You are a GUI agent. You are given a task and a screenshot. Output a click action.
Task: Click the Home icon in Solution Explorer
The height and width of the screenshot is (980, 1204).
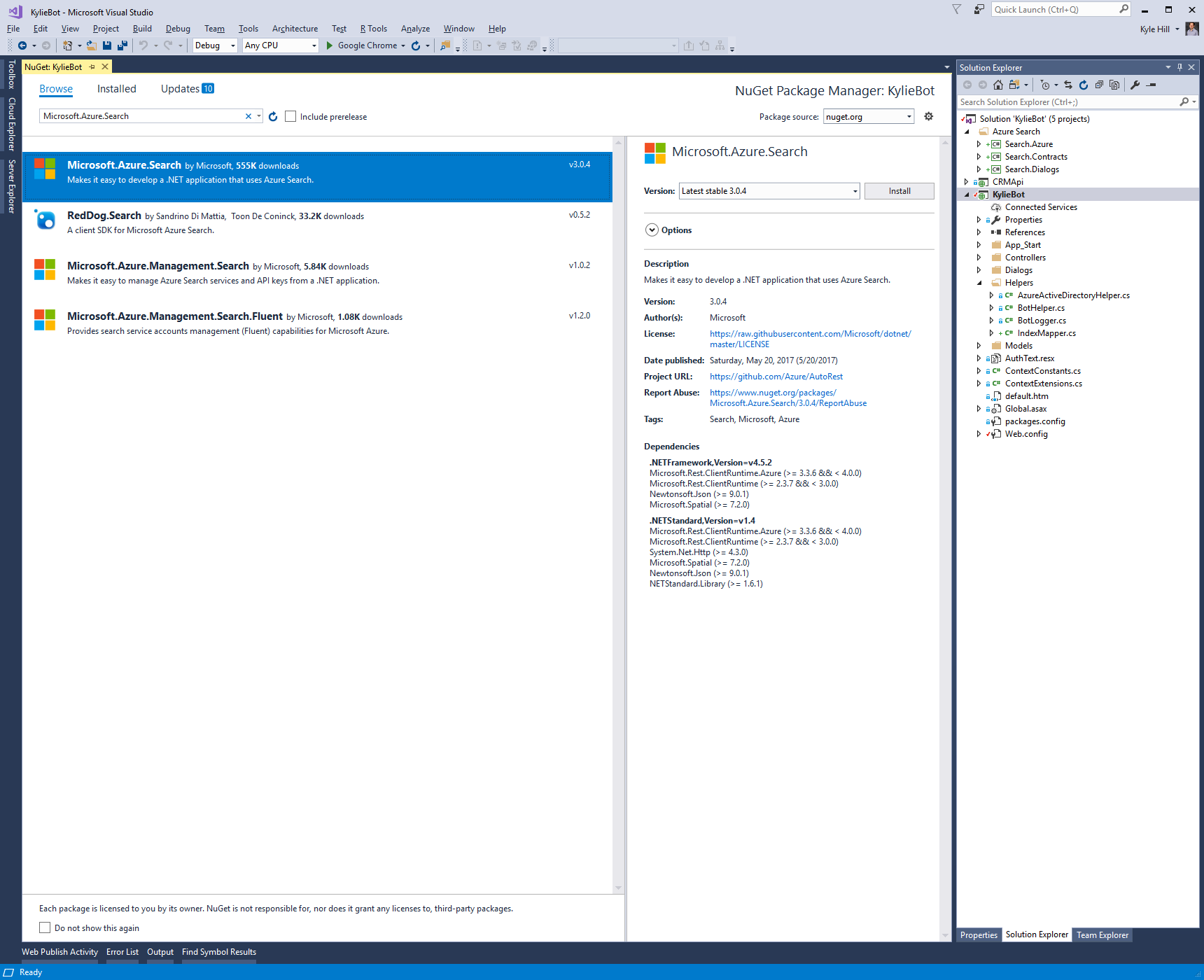[998, 85]
